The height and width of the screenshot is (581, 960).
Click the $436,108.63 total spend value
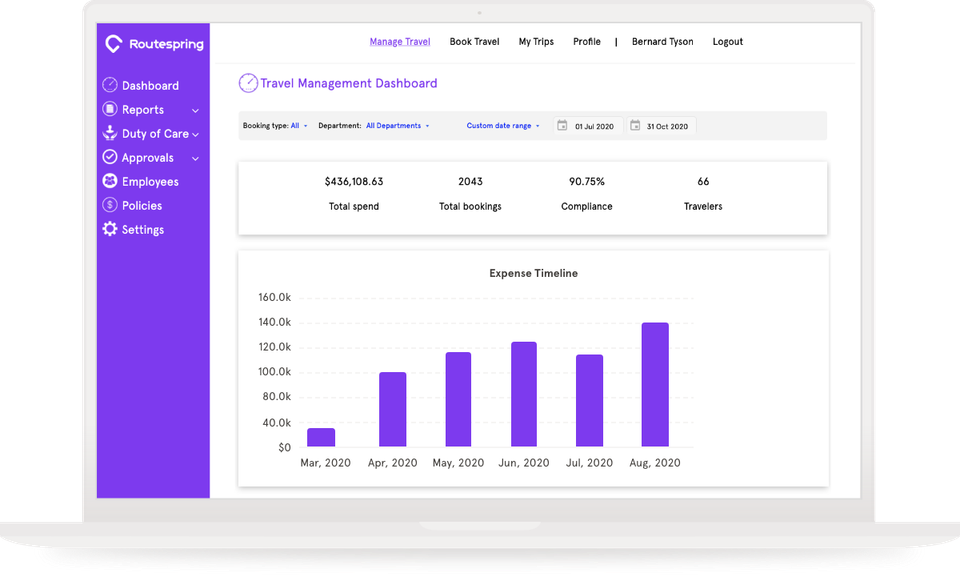coord(354,181)
